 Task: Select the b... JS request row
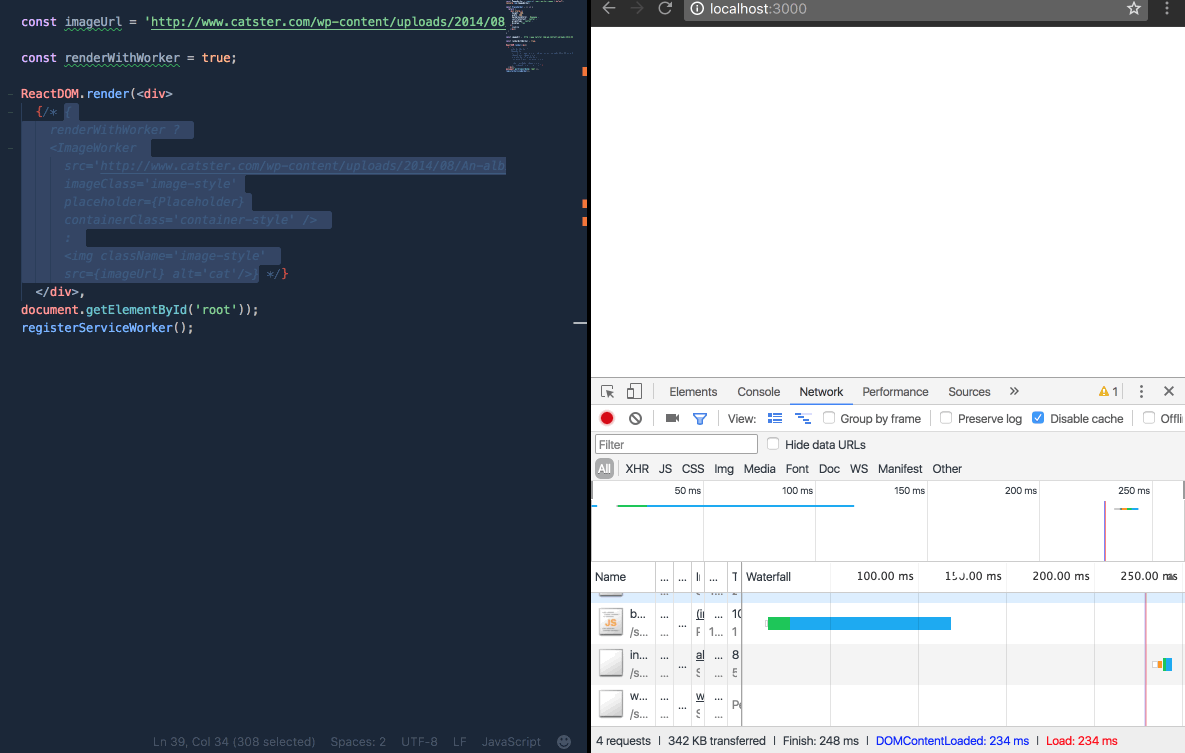tap(888, 623)
